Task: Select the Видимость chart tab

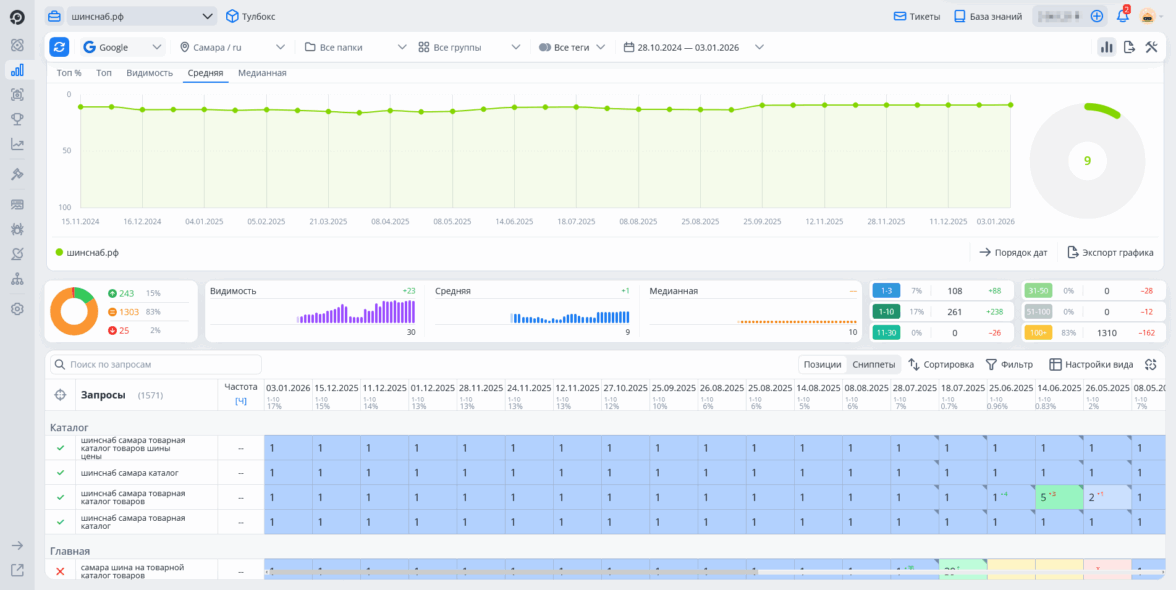Action: (150, 73)
